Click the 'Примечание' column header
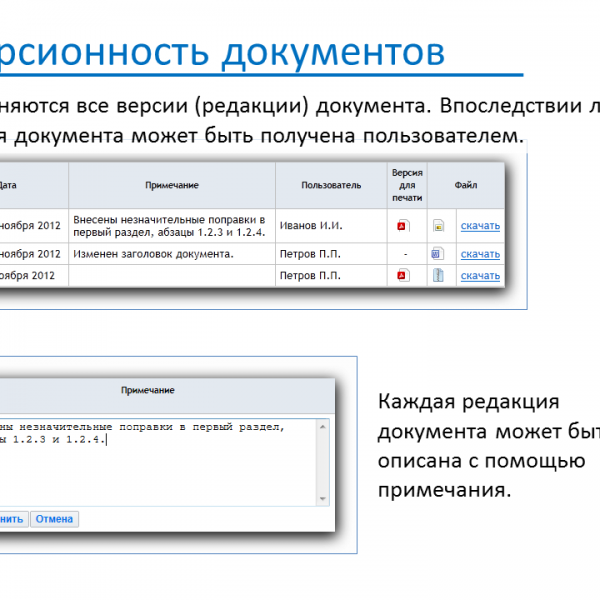Image resolution: width=600 pixels, height=600 pixels. [x=171, y=185]
